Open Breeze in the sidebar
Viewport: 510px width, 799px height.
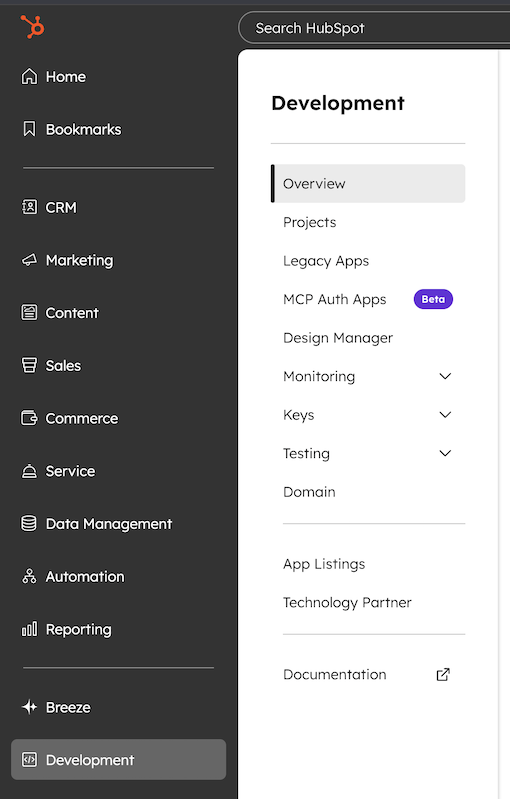click(x=68, y=707)
